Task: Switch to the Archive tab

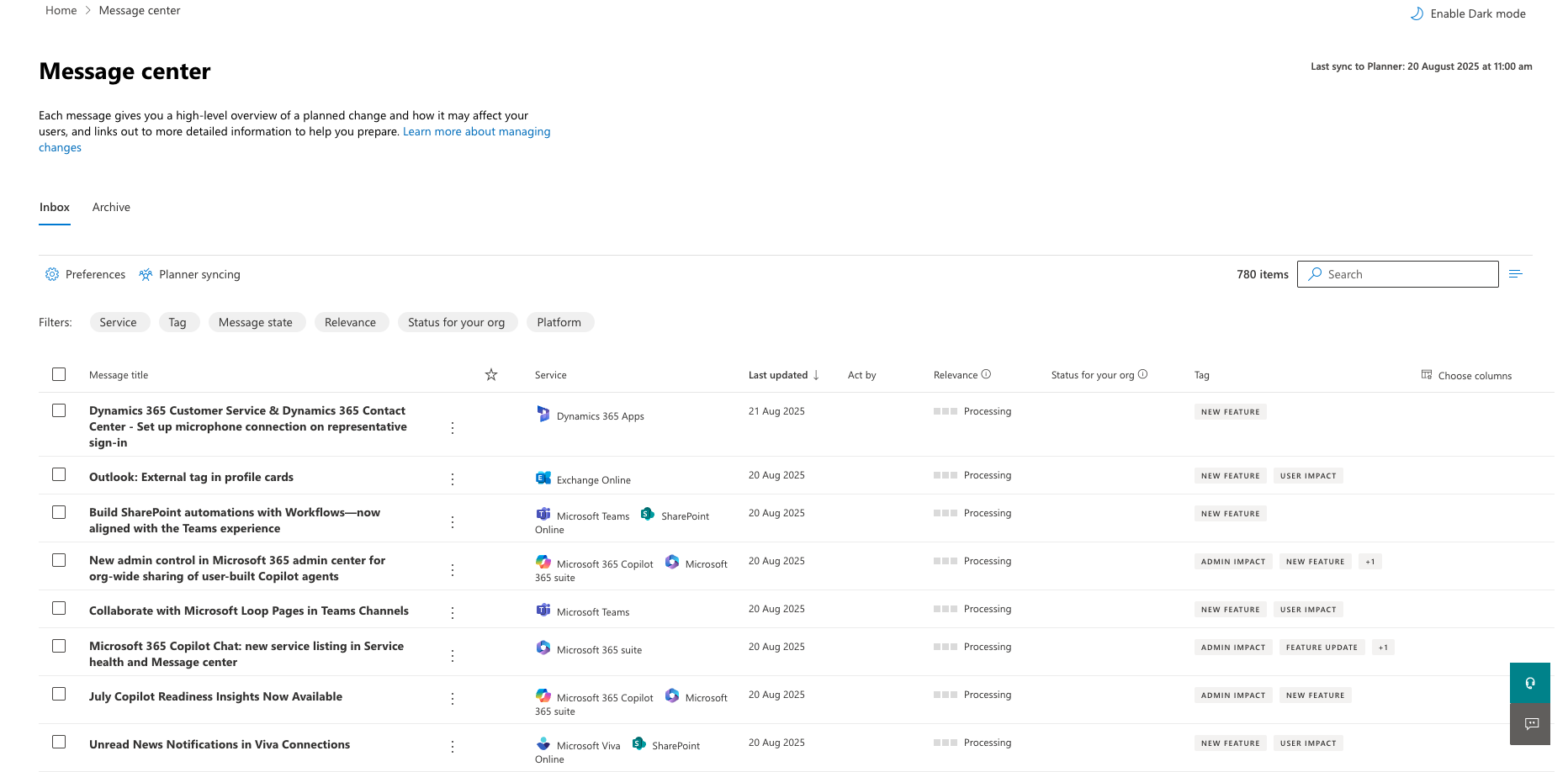Action: 111,207
